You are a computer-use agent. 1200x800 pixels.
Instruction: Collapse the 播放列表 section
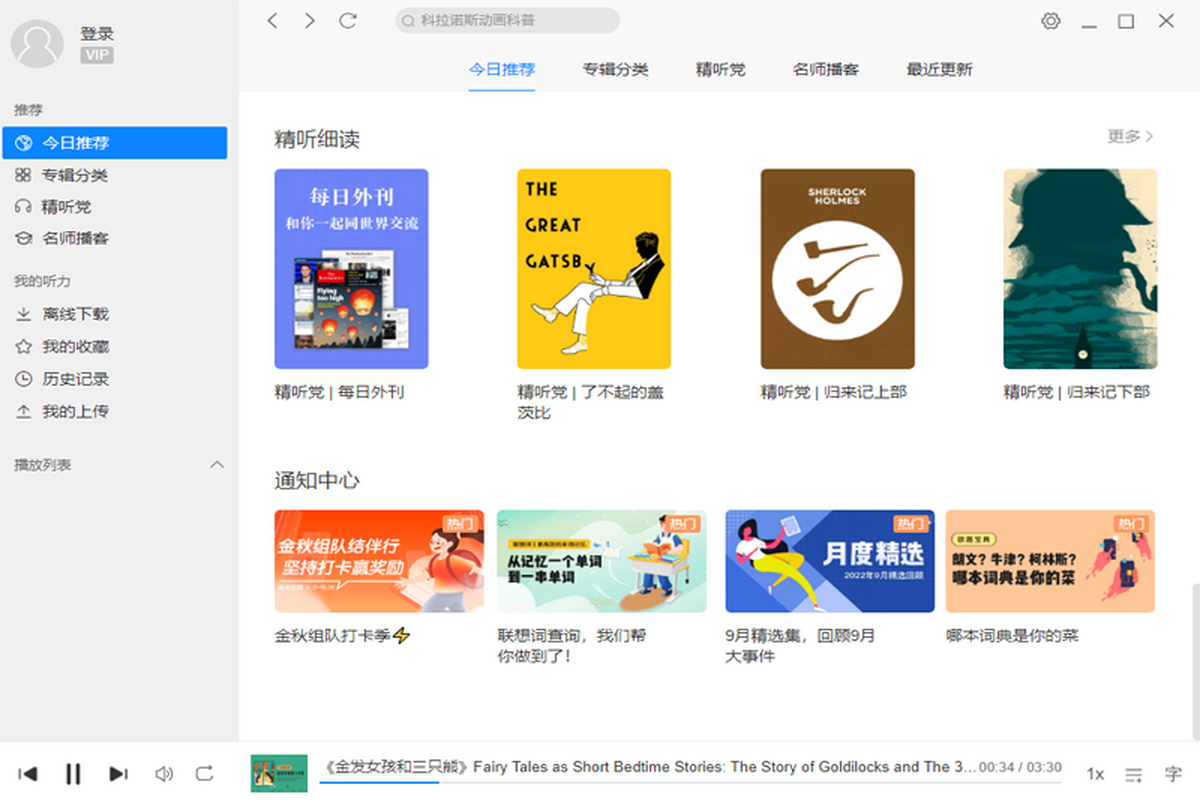click(216, 465)
